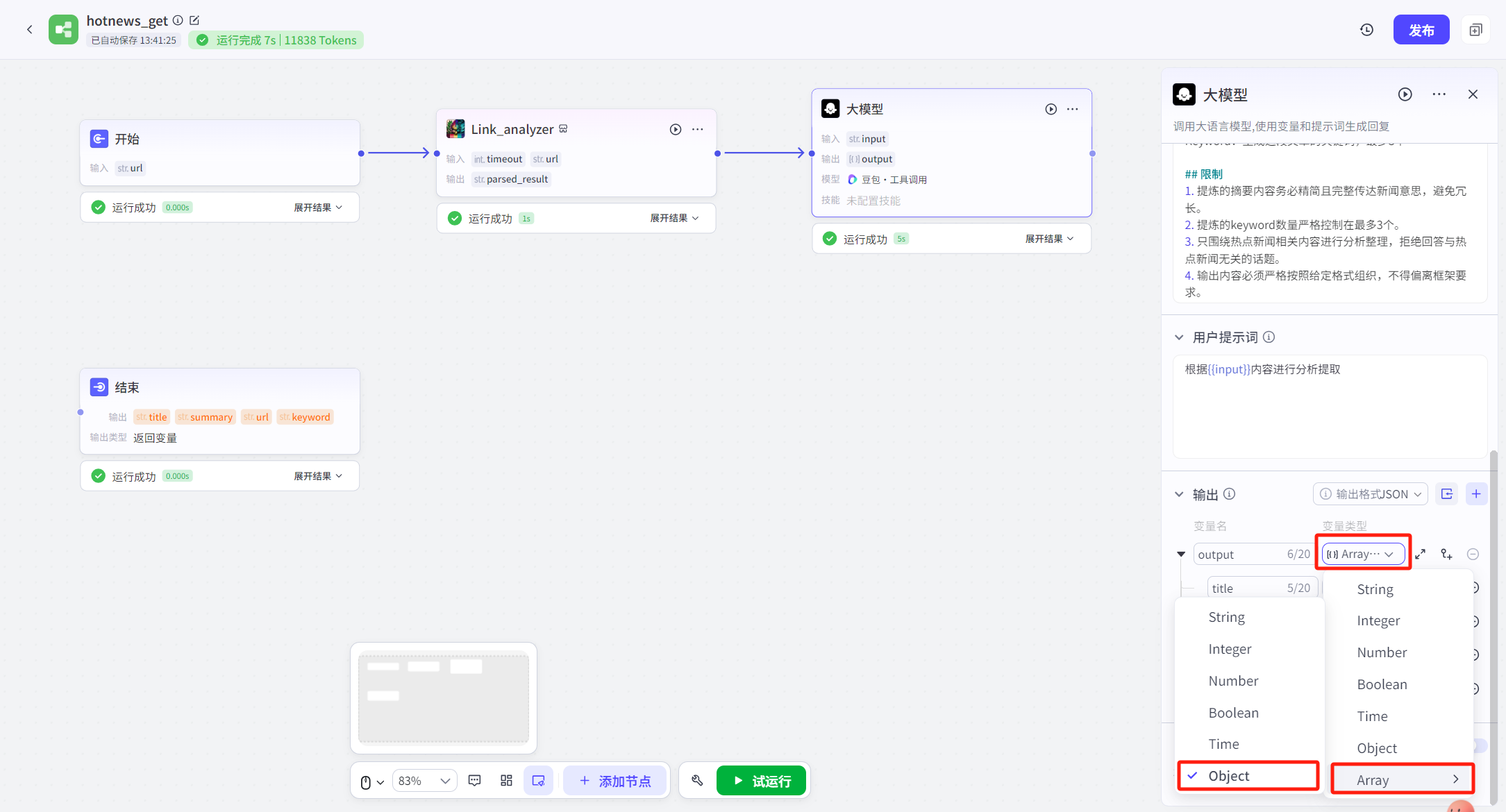
Task: Click the wrench debug tool icon
Action: click(x=697, y=781)
